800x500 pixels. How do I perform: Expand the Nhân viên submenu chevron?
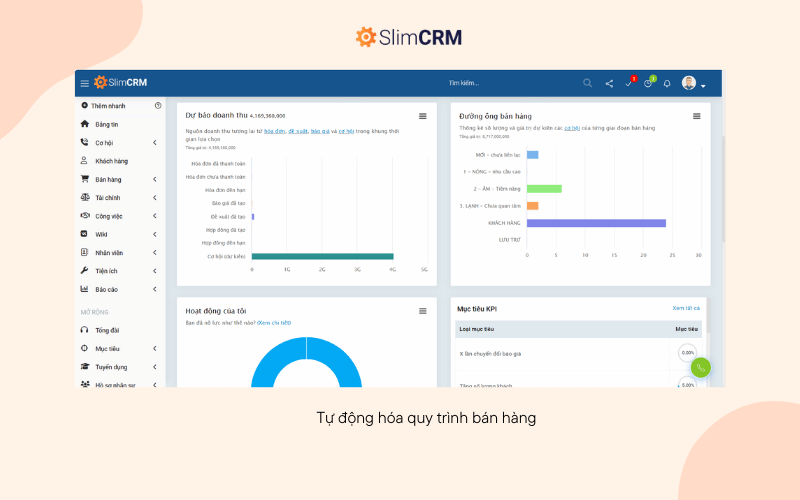click(155, 253)
